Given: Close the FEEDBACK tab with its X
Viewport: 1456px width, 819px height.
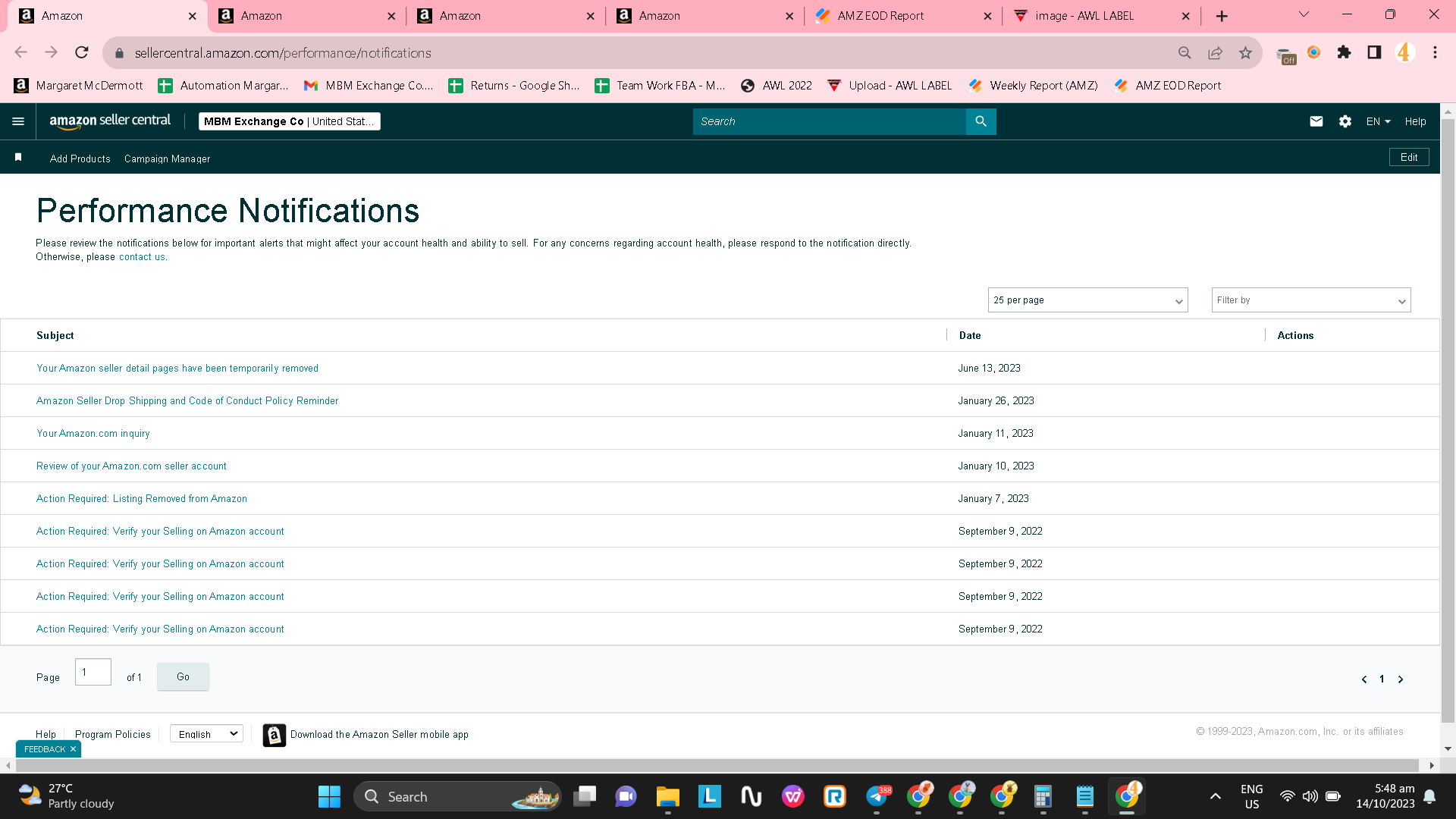Looking at the screenshot, I should point(73,749).
